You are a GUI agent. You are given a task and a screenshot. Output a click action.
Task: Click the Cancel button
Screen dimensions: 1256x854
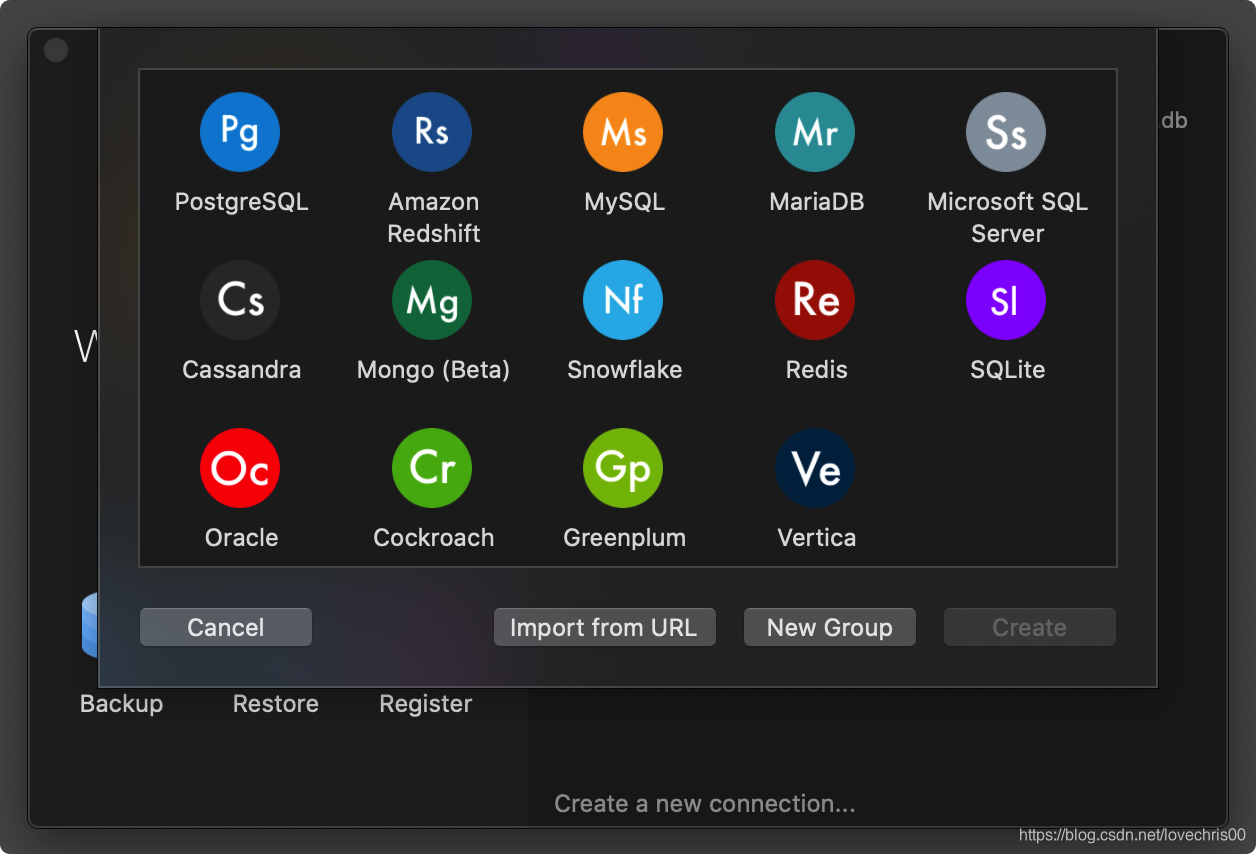(x=226, y=627)
